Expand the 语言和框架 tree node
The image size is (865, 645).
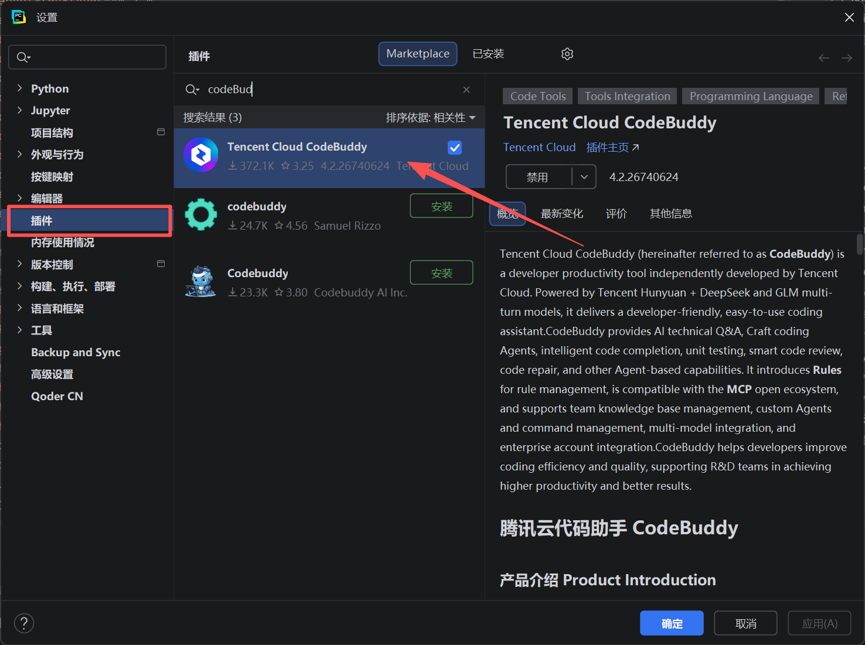(19, 308)
